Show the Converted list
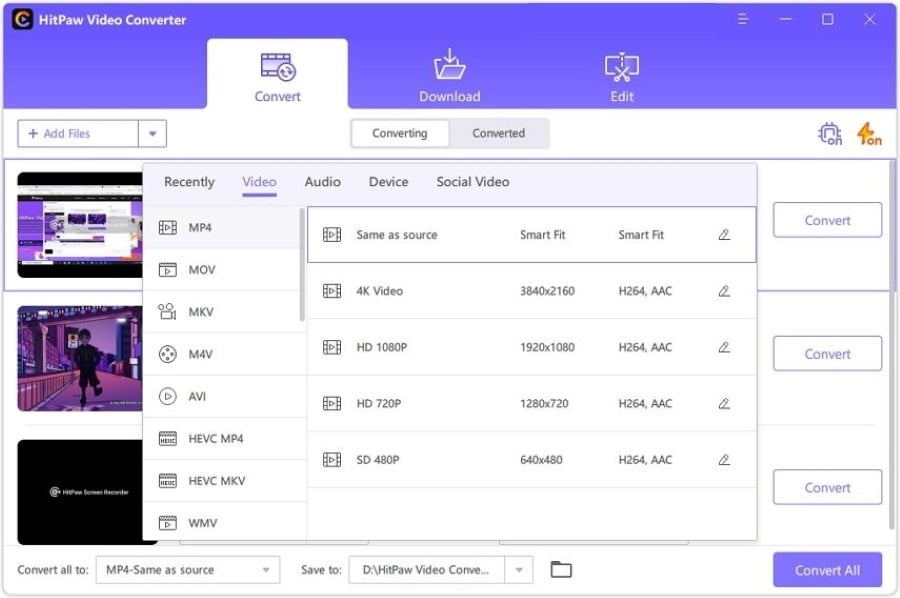The width and height of the screenshot is (900, 598). 499,133
